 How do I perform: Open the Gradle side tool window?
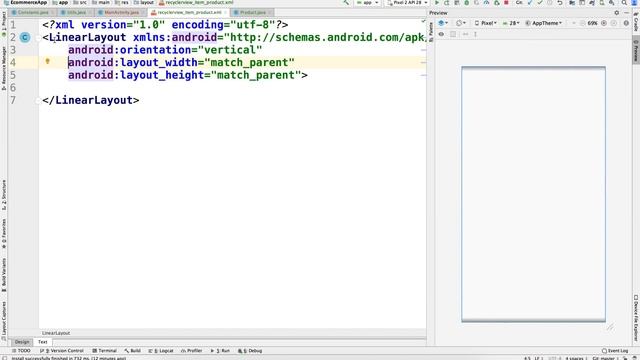tap(636, 22)
